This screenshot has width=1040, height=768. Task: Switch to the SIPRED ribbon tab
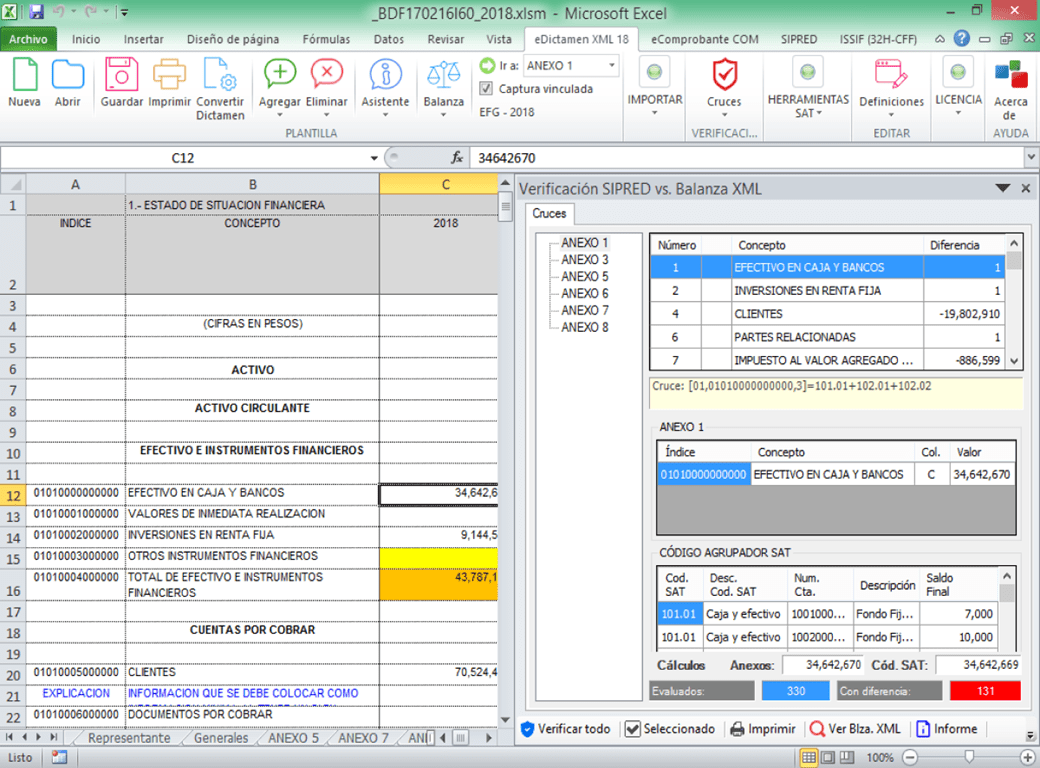coord(799,39)
